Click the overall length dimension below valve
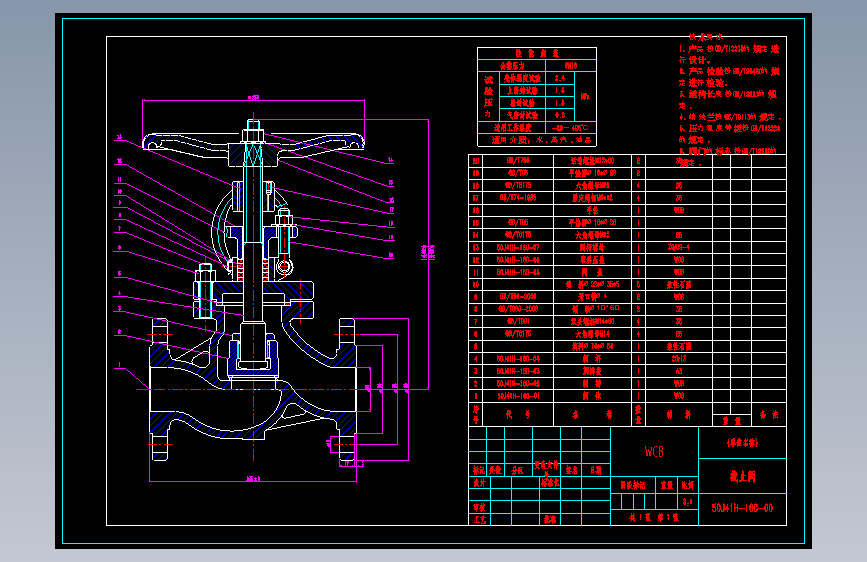867x562 pixels. (253, 478)
